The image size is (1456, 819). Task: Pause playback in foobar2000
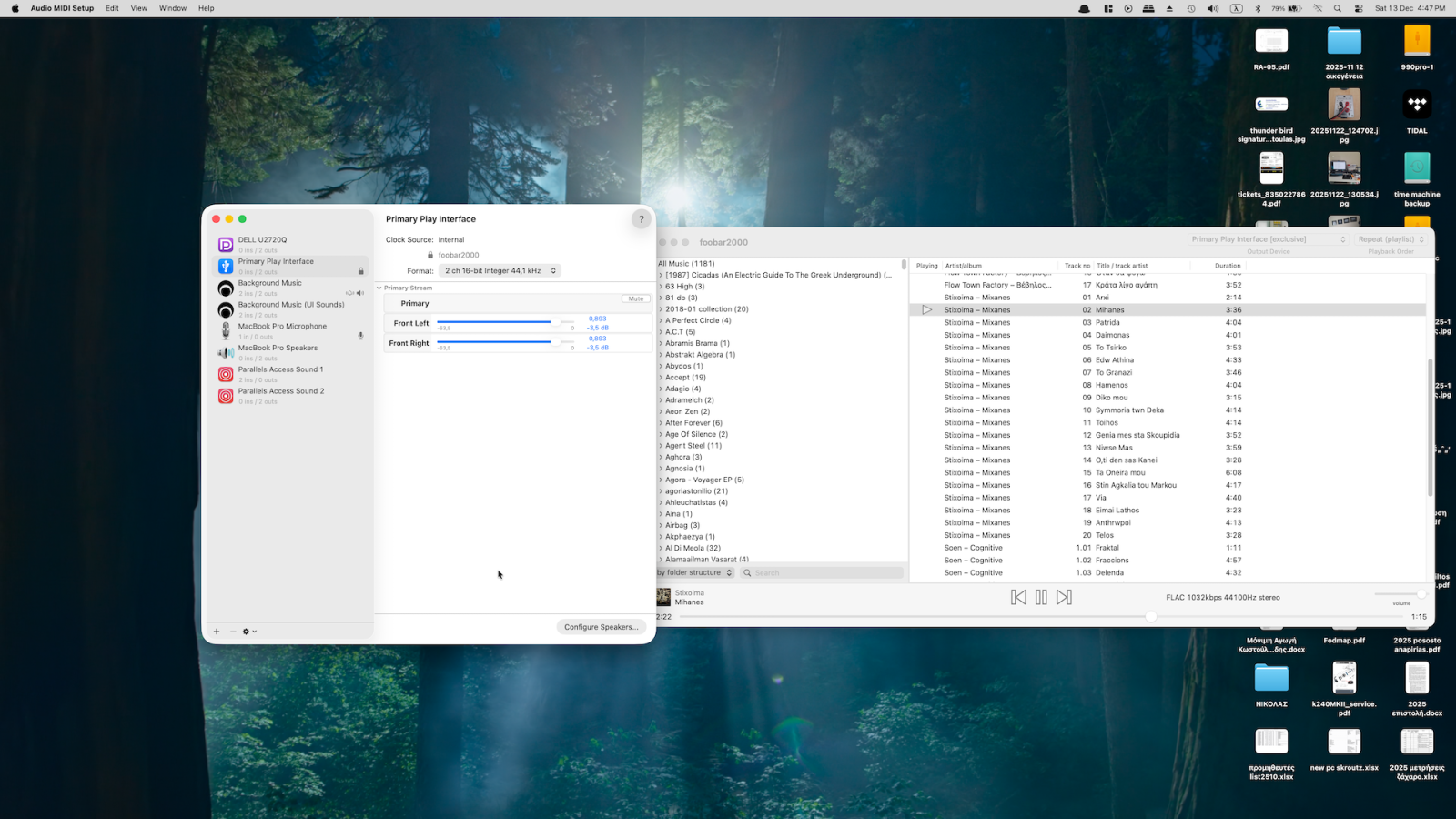click(x=1041, y=597)
